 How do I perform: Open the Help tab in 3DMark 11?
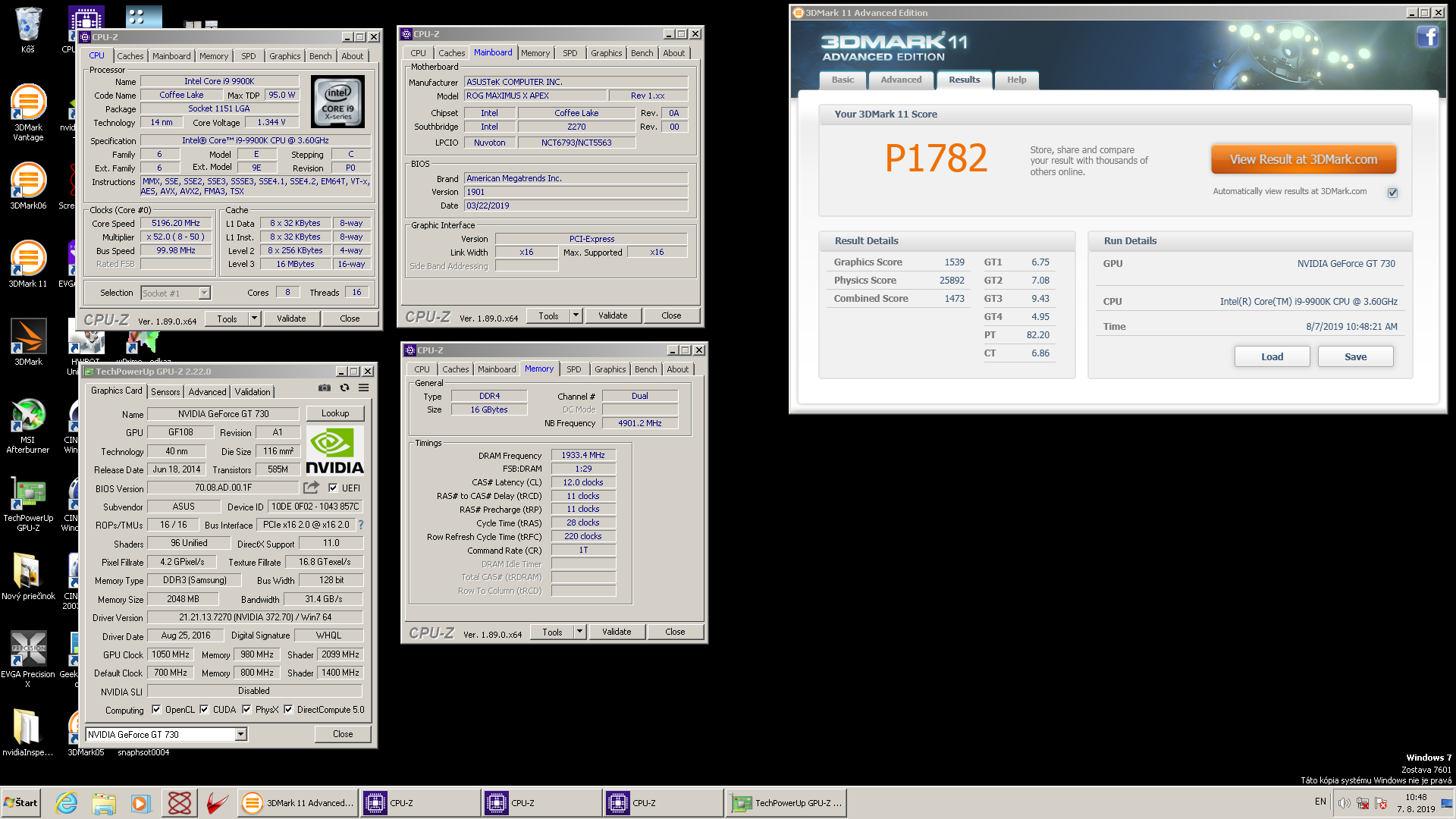pyautogui.click(x=1016, y=80)
